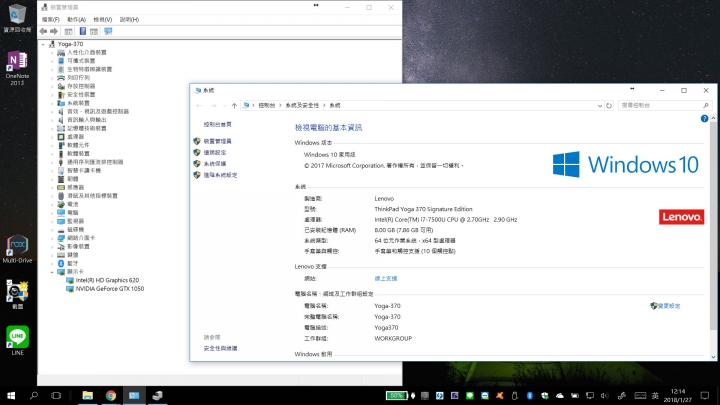
Task: Click the battery icon beside 電池 in device tree
Action: pos(61,204)
